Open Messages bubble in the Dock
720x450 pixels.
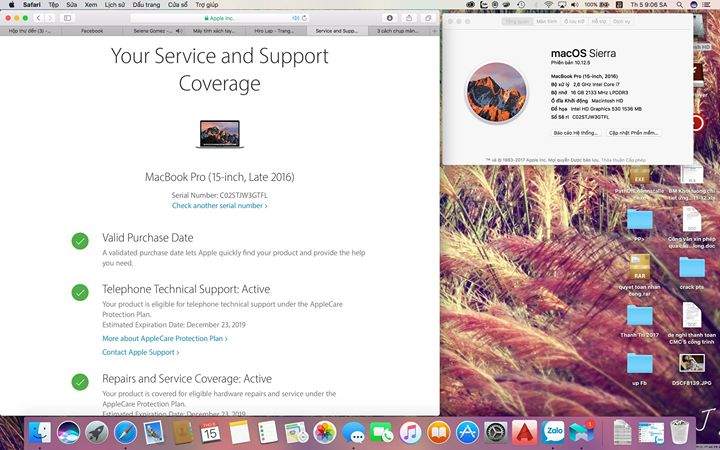353,433
